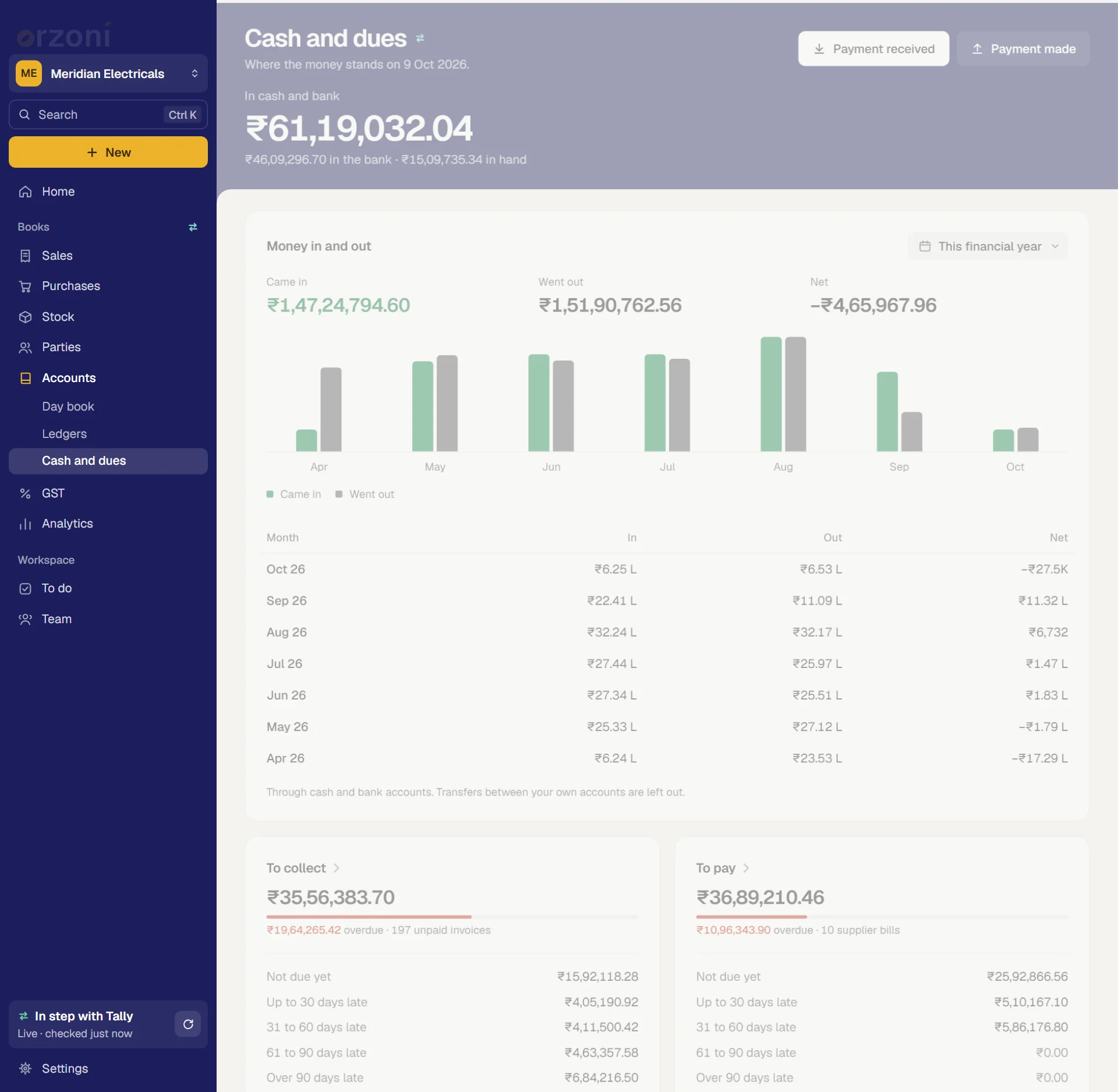Click the Stock box icon
Screen dimensions: 1118x1092
25,317
